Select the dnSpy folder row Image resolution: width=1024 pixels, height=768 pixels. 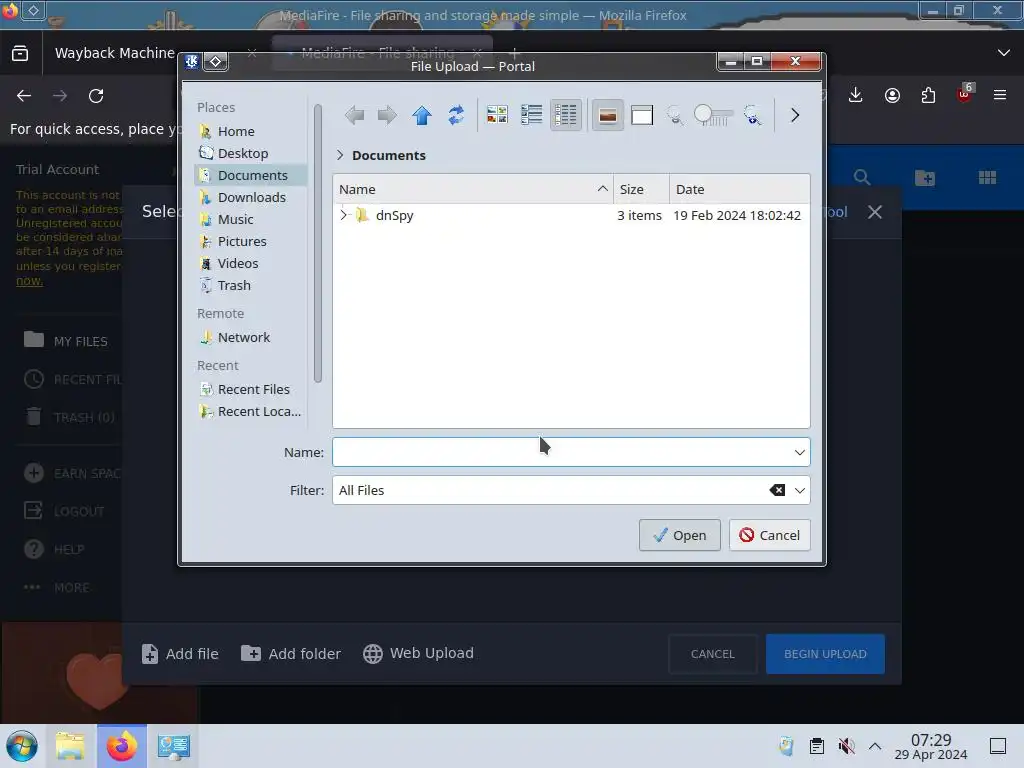(x=571, y=215)
